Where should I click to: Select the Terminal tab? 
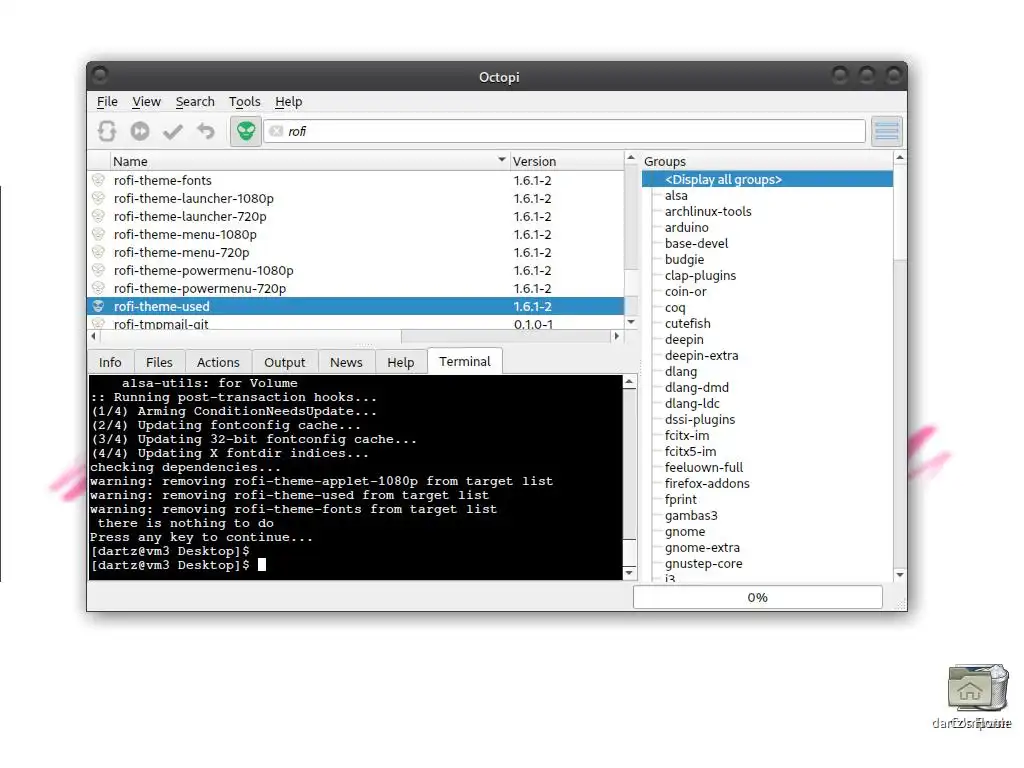pos(464,361)
